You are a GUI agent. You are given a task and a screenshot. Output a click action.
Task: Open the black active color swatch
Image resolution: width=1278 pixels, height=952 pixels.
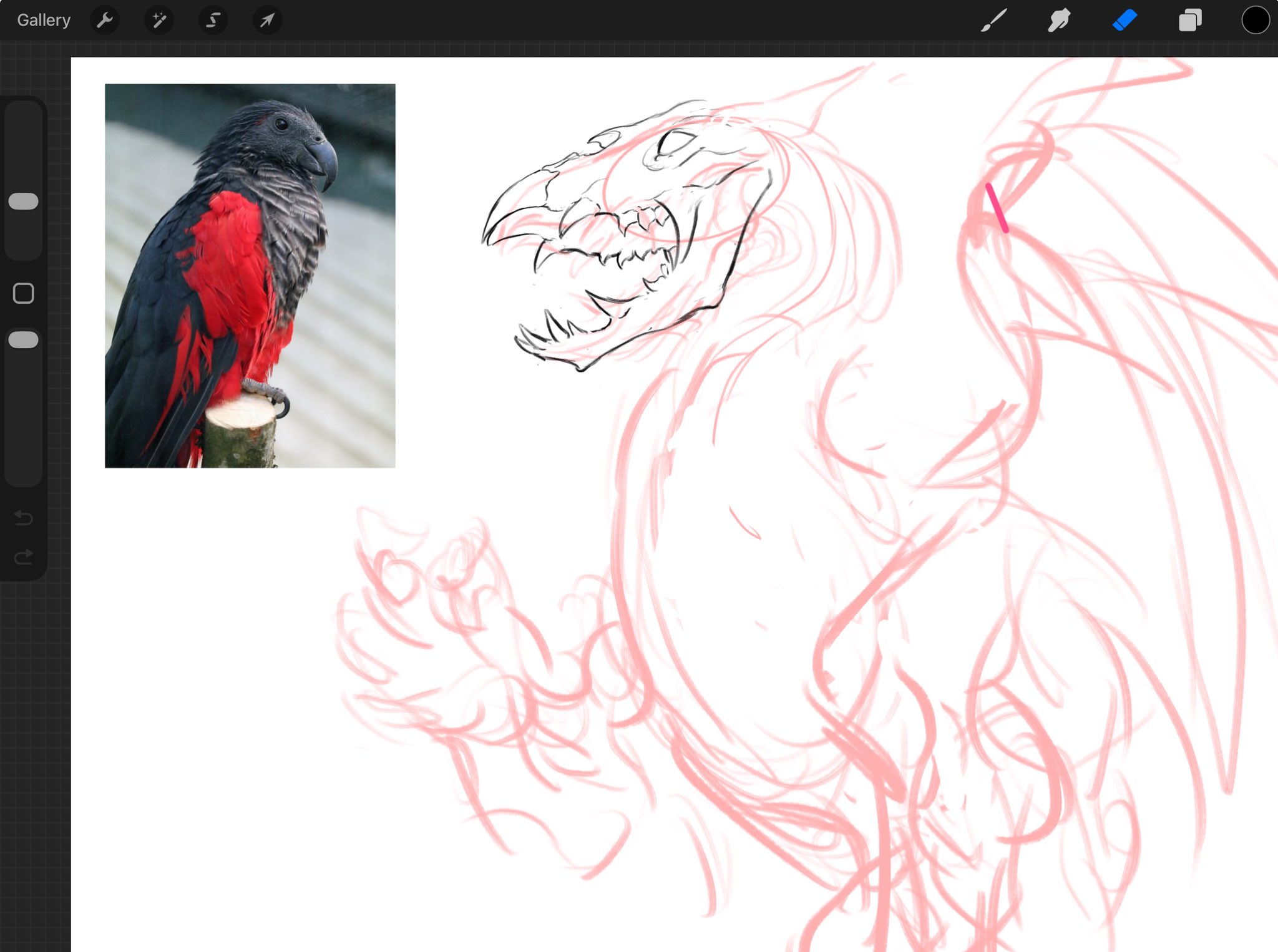click(x=1255, y=21)
